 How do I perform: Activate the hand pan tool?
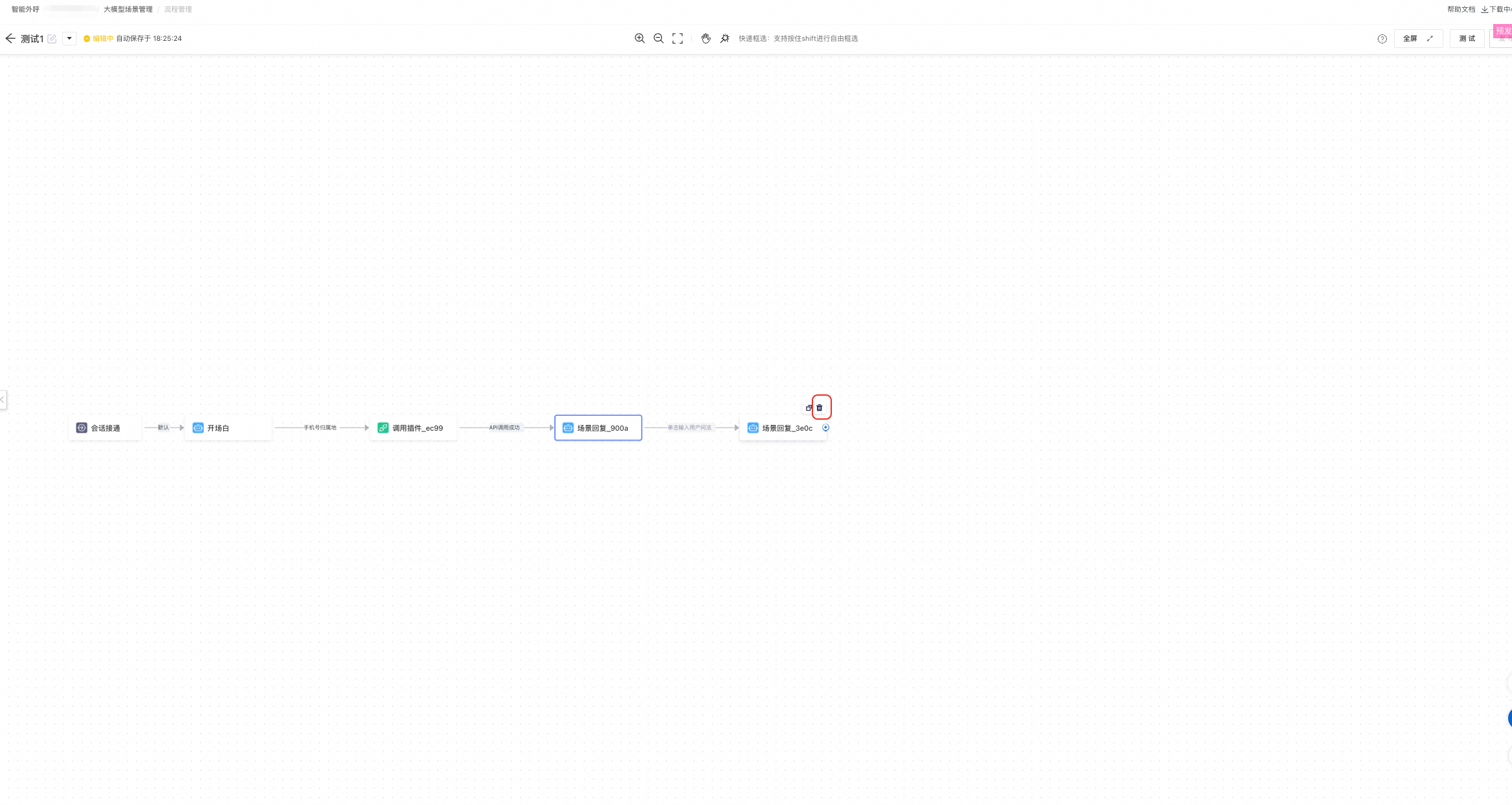click(706, 39)
